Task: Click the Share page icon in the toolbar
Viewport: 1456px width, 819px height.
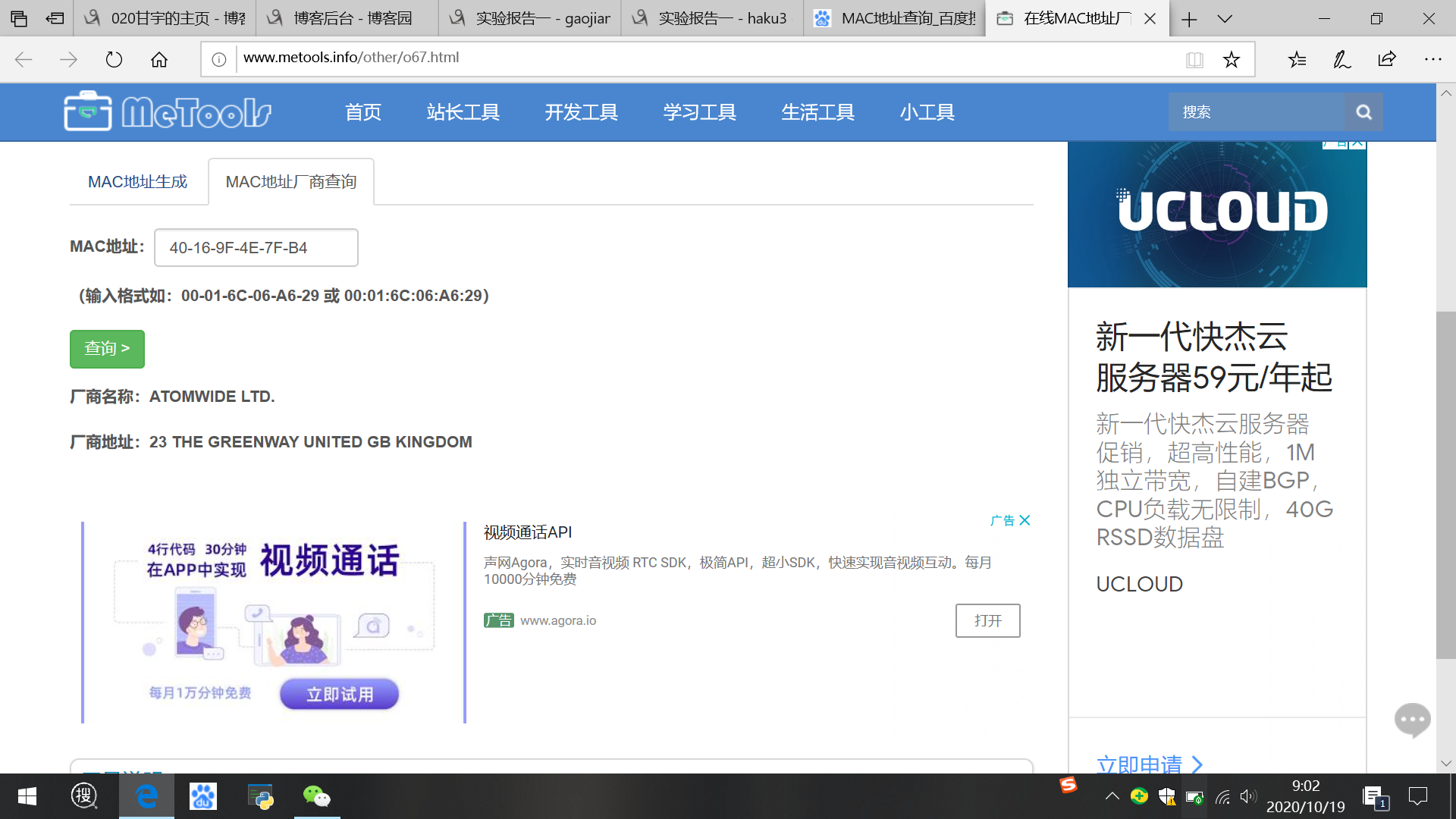Action: [x=1387, y=59]
